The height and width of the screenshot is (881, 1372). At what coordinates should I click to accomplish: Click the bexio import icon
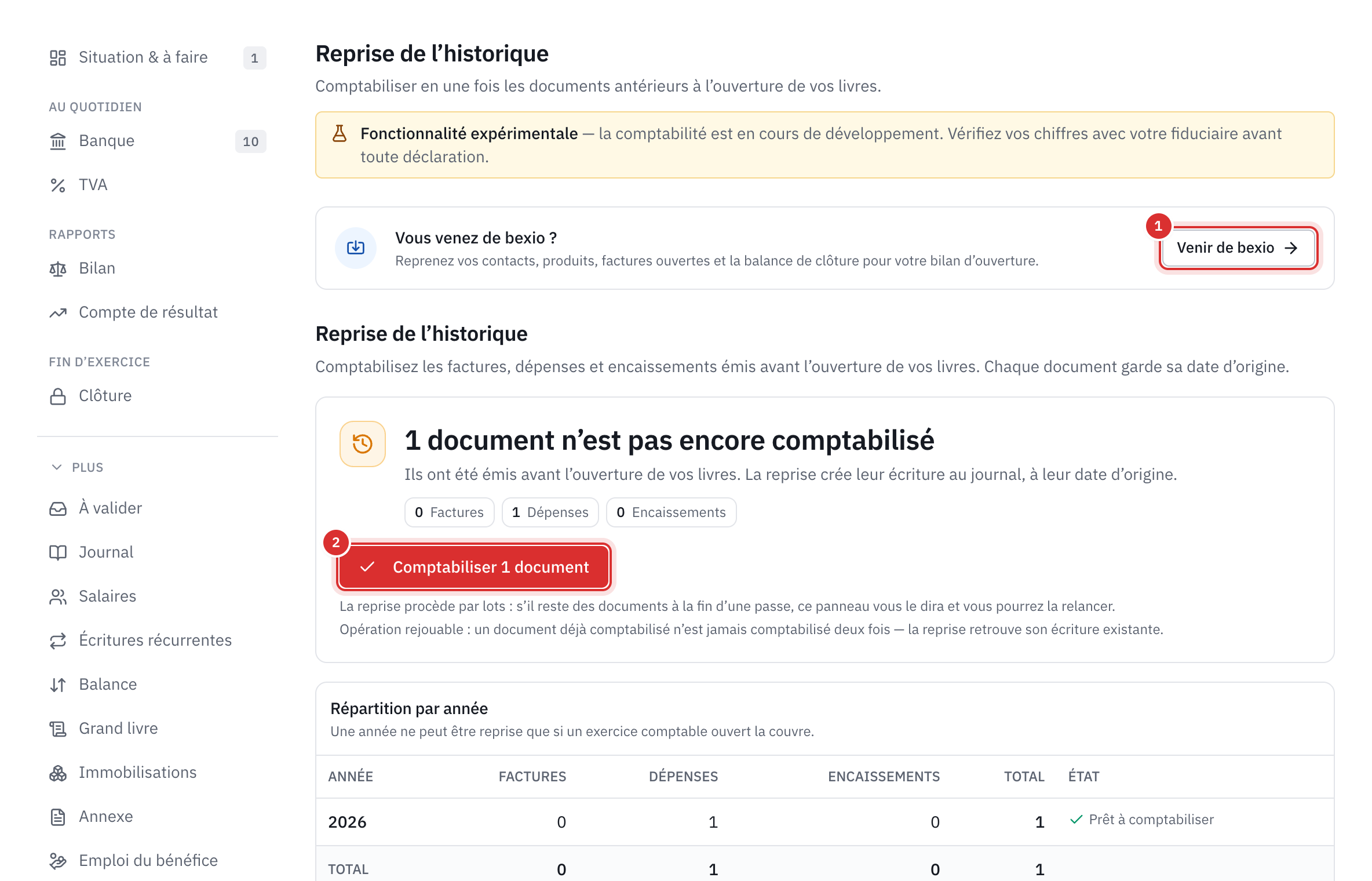tap(356, 248)
